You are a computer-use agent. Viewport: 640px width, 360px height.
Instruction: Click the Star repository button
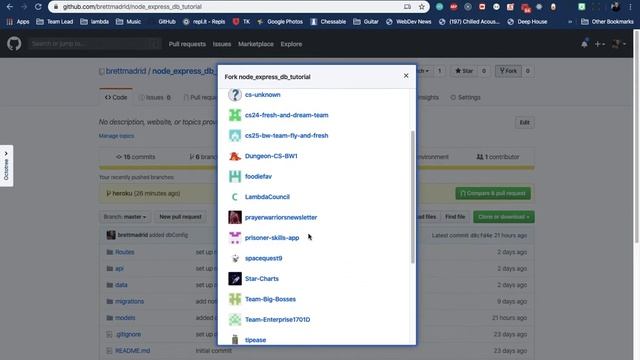pos(464,71)
